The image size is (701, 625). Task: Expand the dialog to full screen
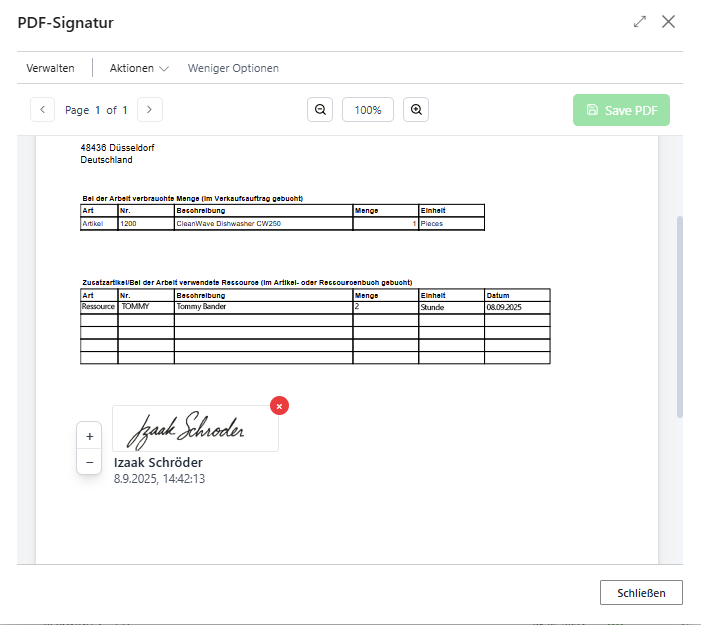[640, 21]
